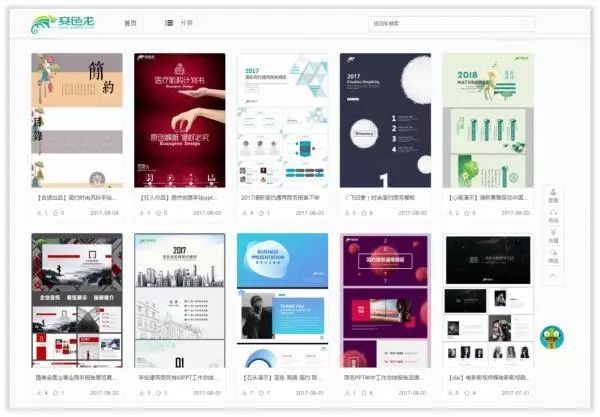Open the dark navy 2017 template thumbnail
The width and height of the screenshot is (600, 417).
pyautogui.click(x=385, y=120)
